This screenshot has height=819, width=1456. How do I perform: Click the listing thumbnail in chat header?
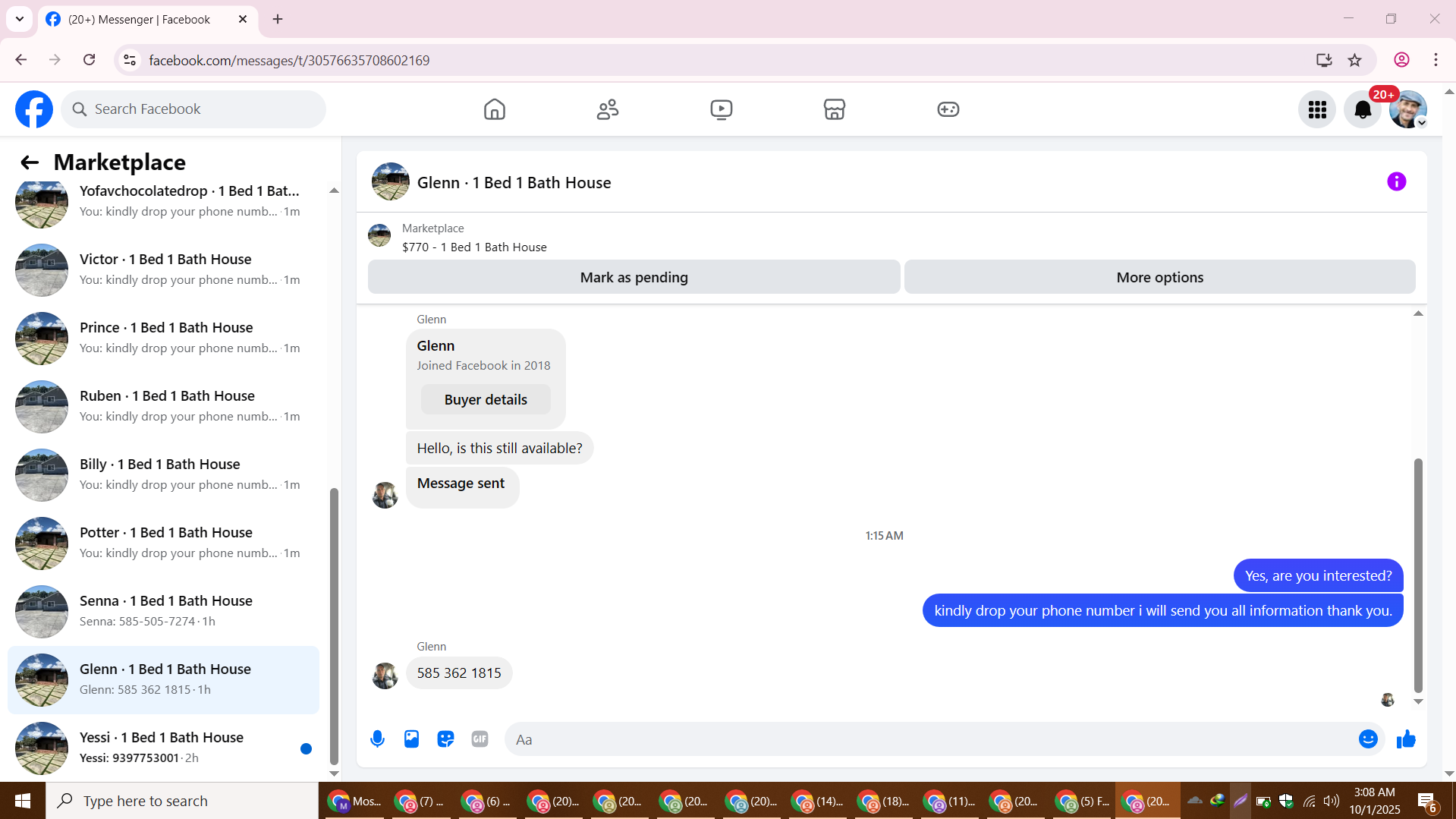390,181
